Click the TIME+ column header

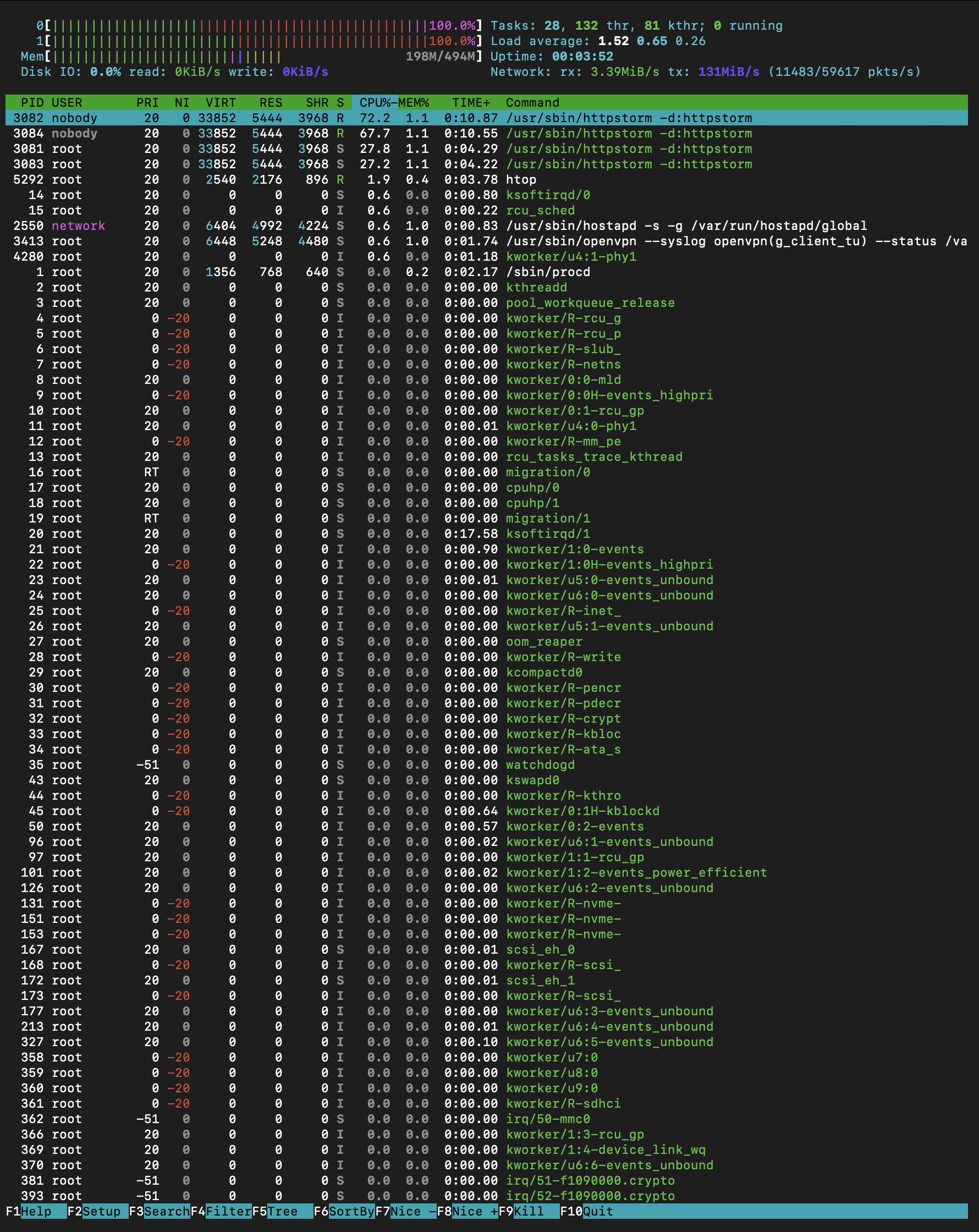[471, 102]
